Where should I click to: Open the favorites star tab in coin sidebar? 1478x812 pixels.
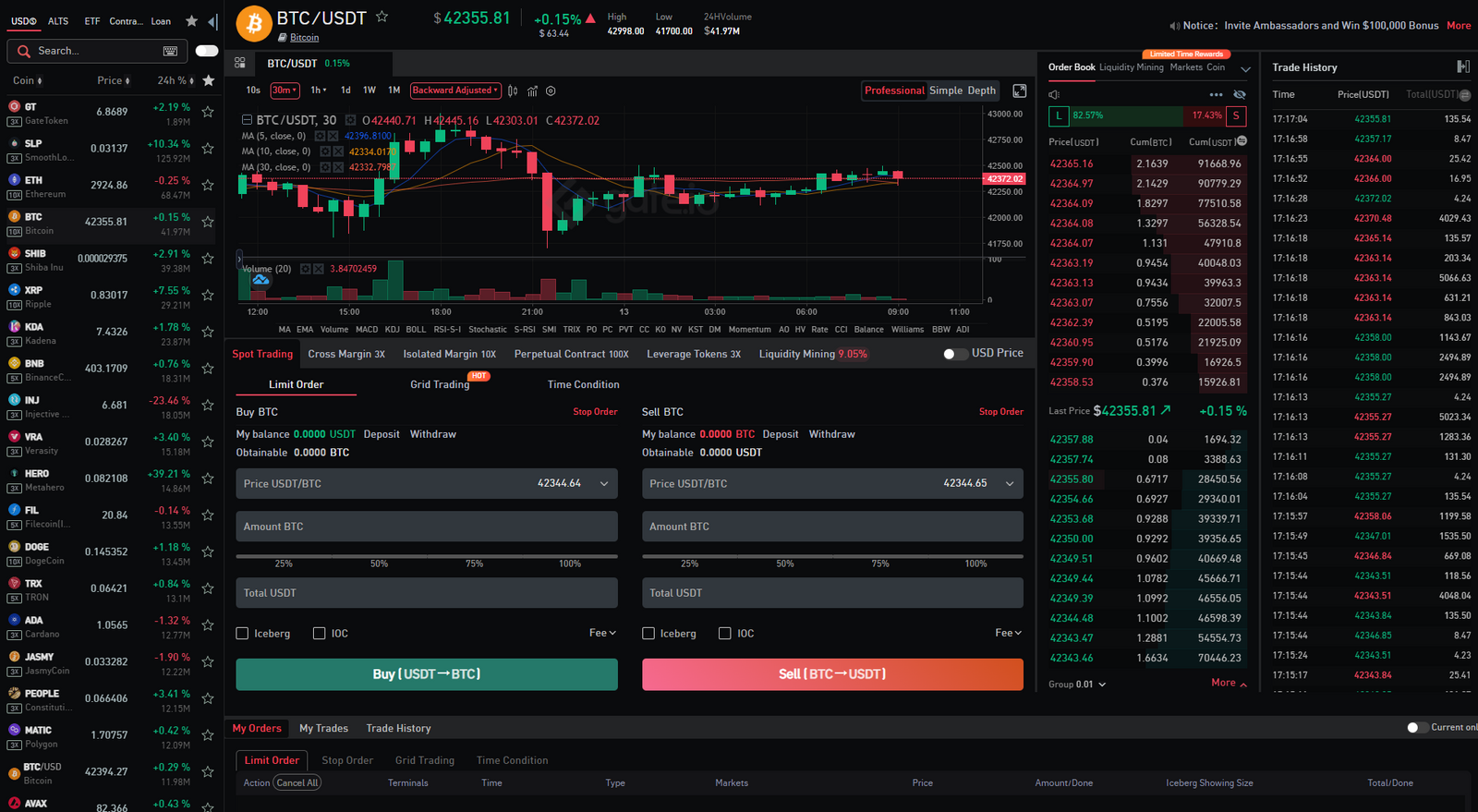[191, 20]
